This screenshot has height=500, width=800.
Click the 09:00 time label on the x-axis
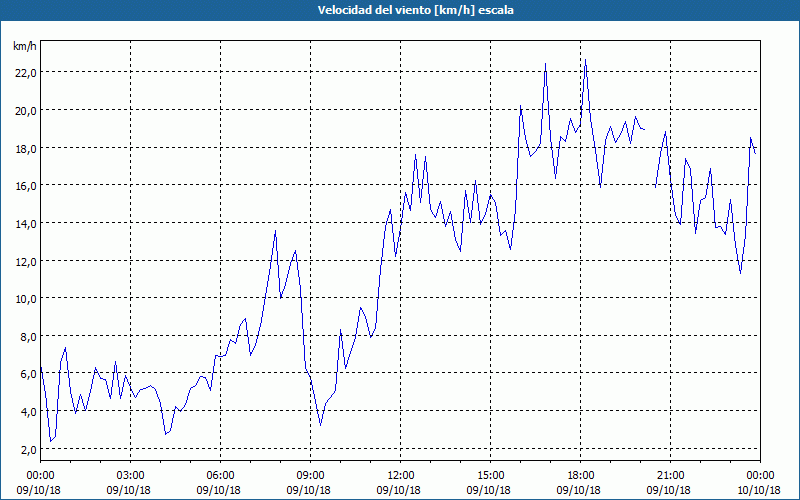310,476
